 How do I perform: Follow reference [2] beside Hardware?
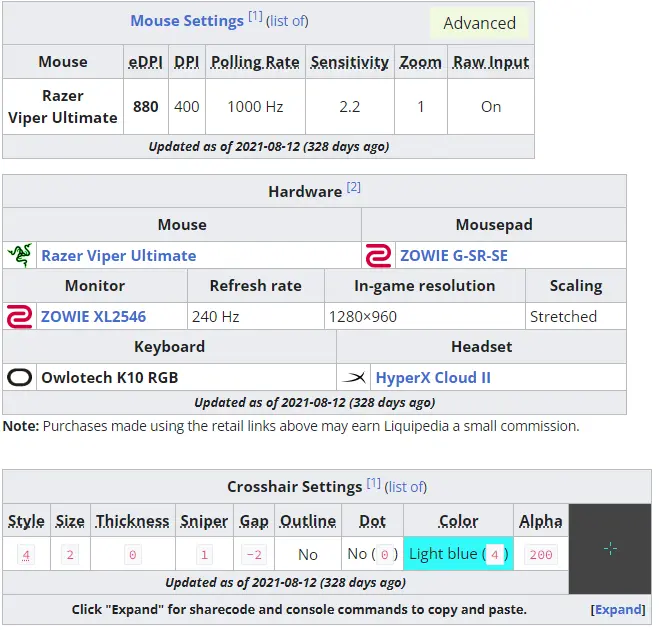point(353,187)
